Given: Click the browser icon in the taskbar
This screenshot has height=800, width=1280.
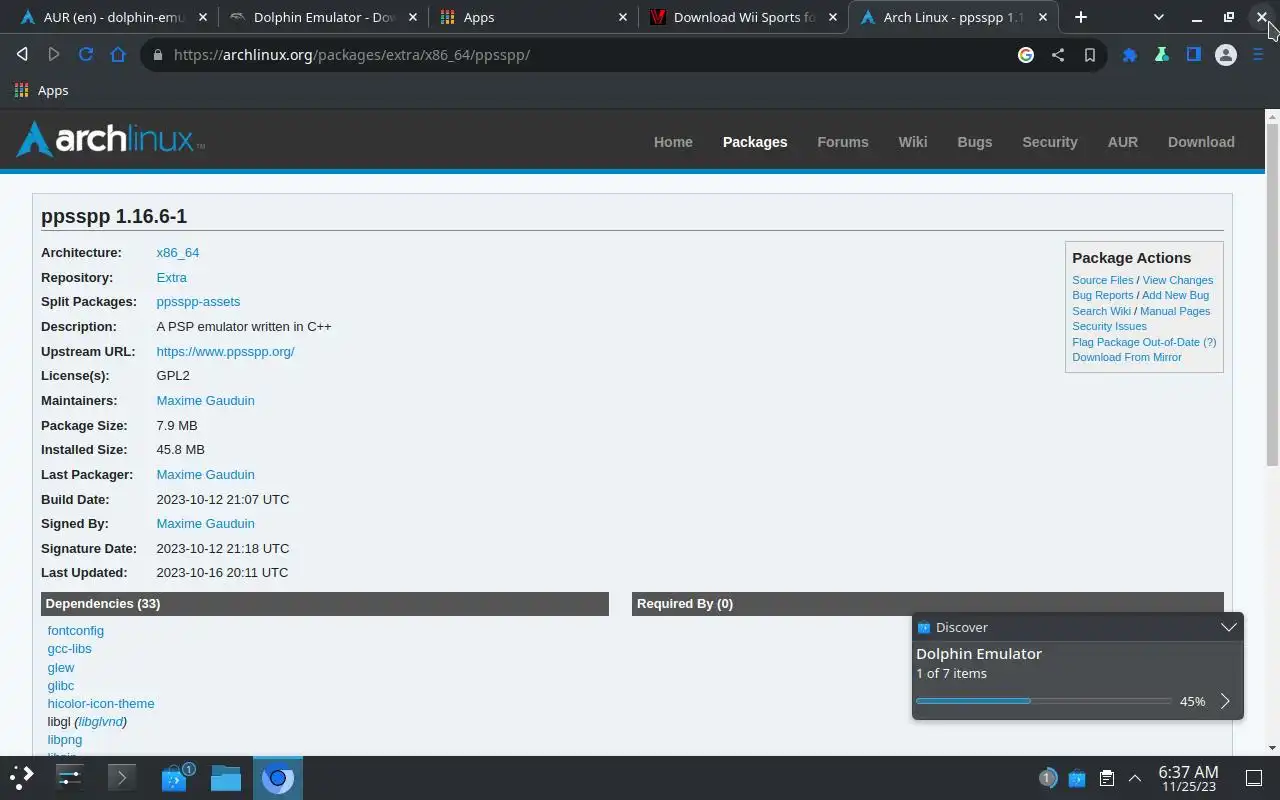Looking at the screenshot, I should pos(278,777).
